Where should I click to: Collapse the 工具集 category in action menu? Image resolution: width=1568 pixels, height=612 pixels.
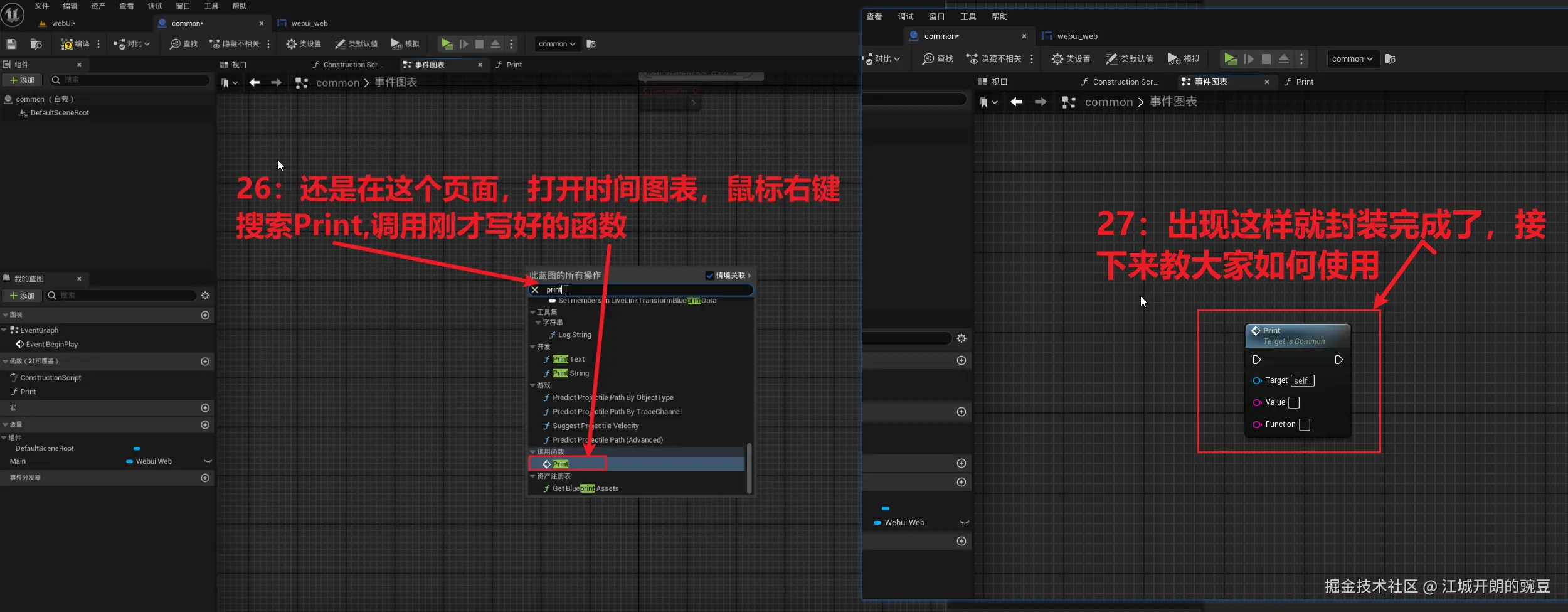click(532, 313)
